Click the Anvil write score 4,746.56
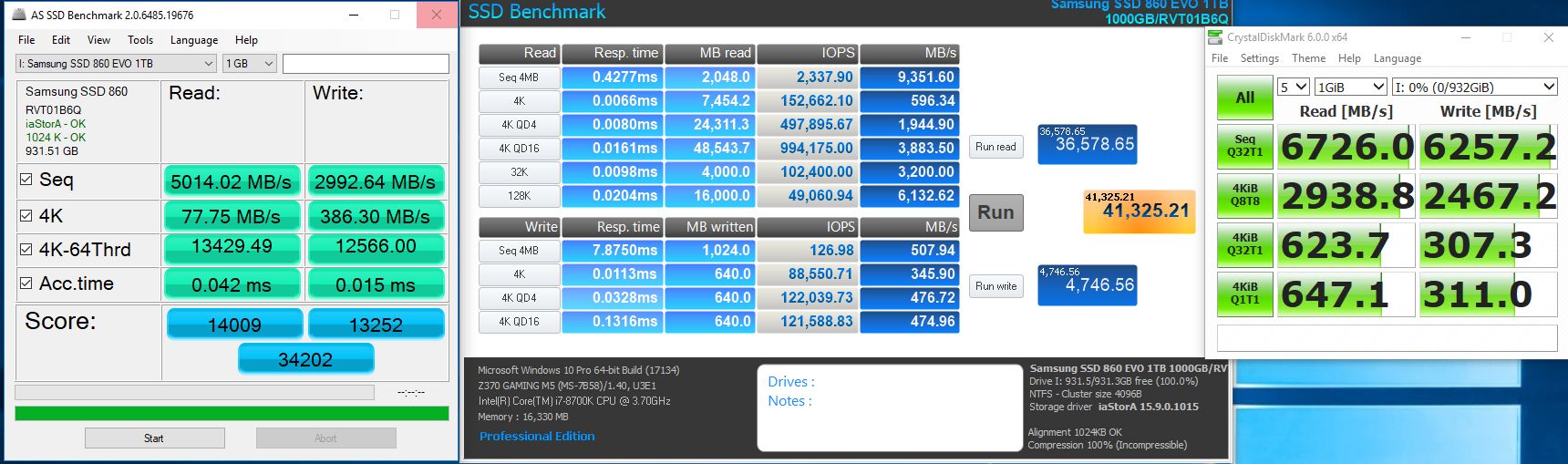 (x=1088, y=284)
